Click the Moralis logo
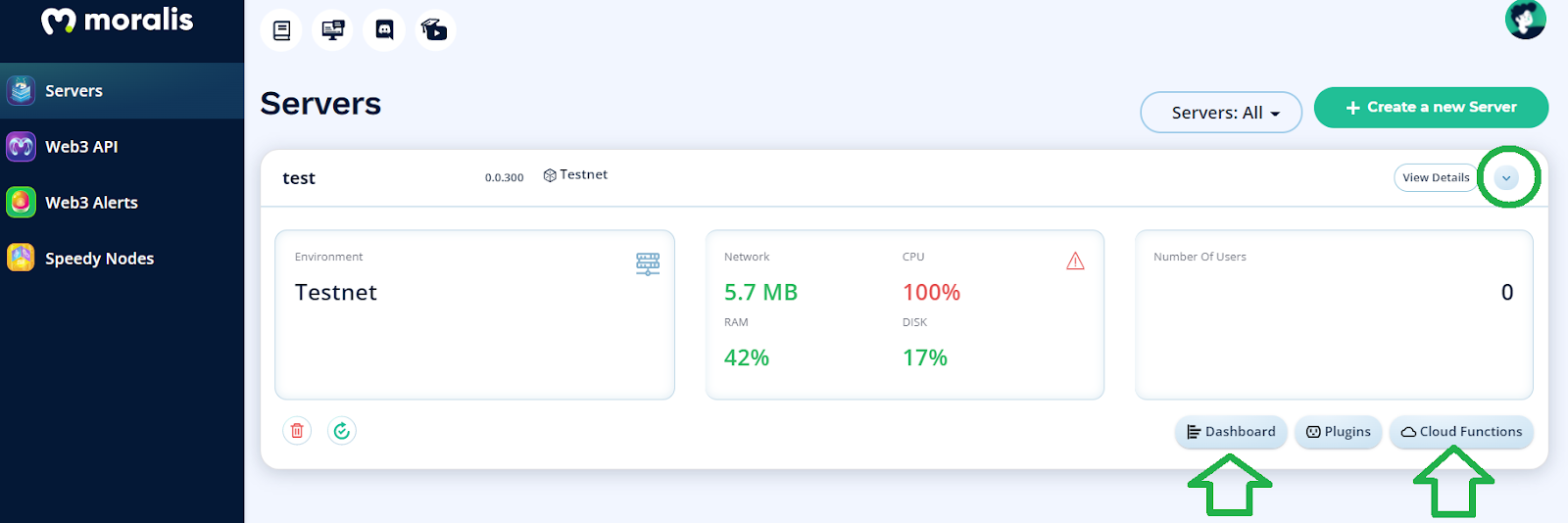The image size is (1568, 523). pyautogui.click(x=118, y=20)
